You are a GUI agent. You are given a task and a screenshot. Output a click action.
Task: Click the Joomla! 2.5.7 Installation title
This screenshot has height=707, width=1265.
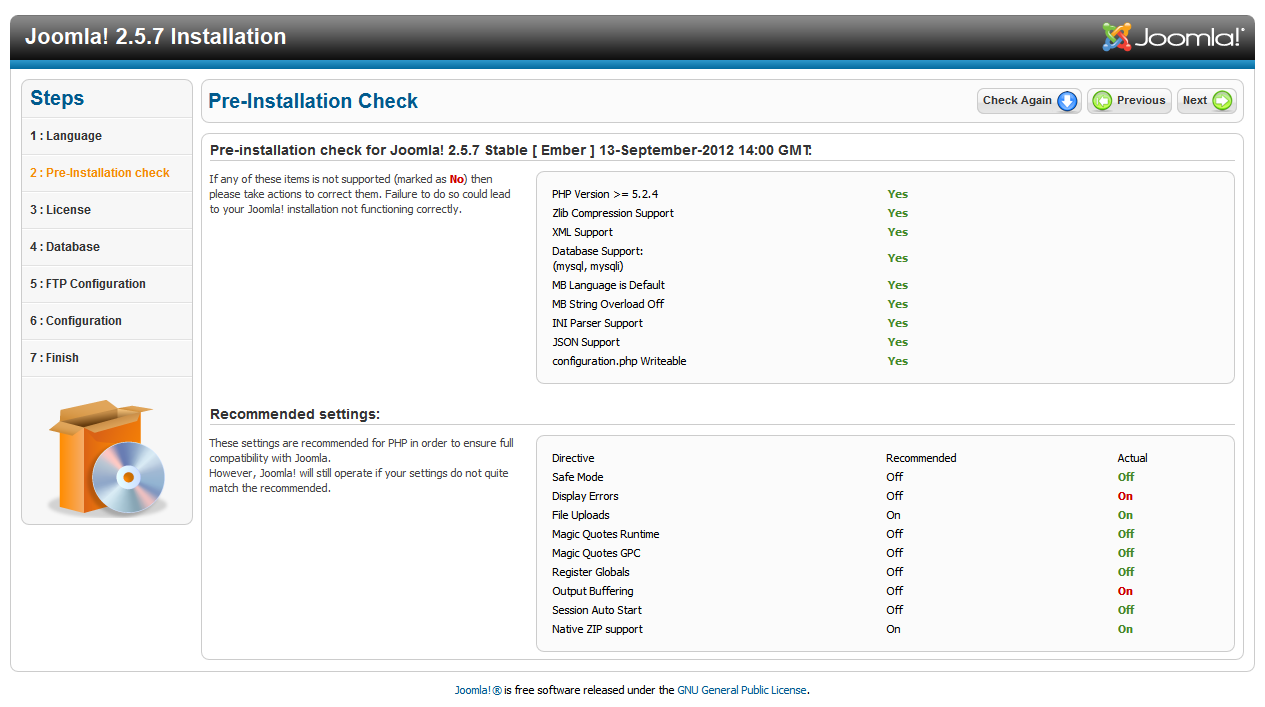(x=155, y=37)
